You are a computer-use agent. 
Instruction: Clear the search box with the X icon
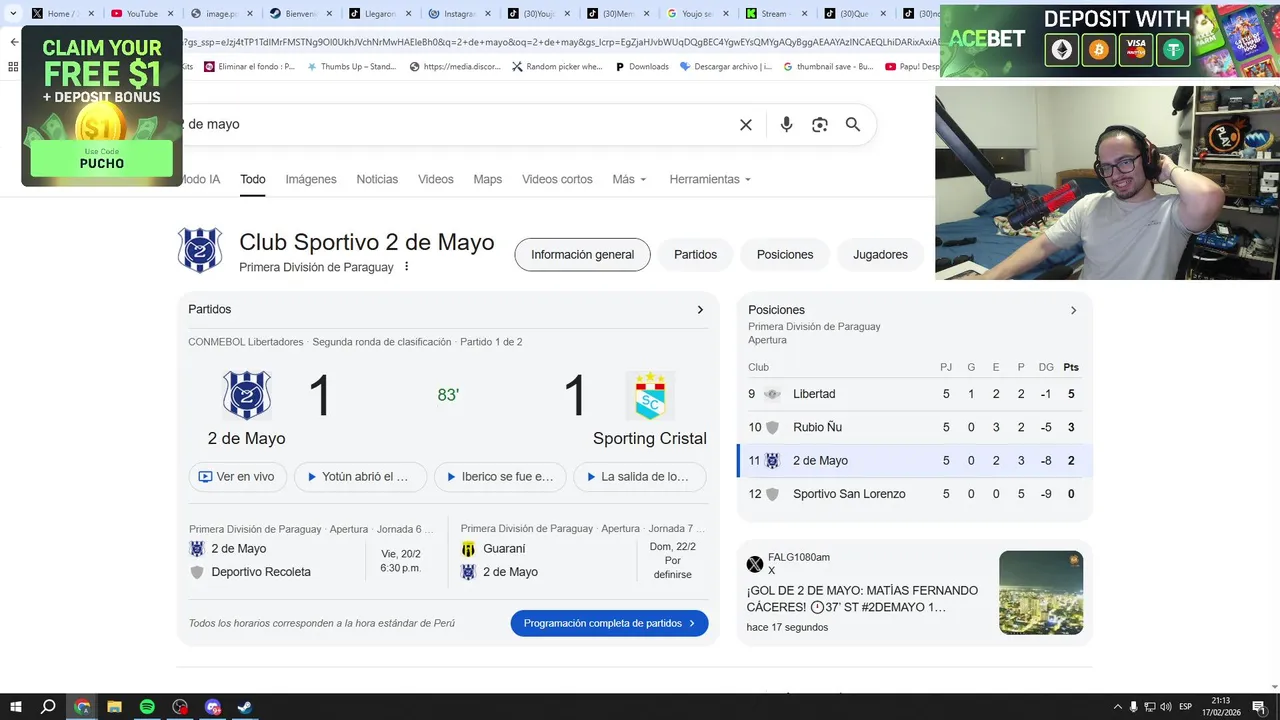(x=746, y=125)
